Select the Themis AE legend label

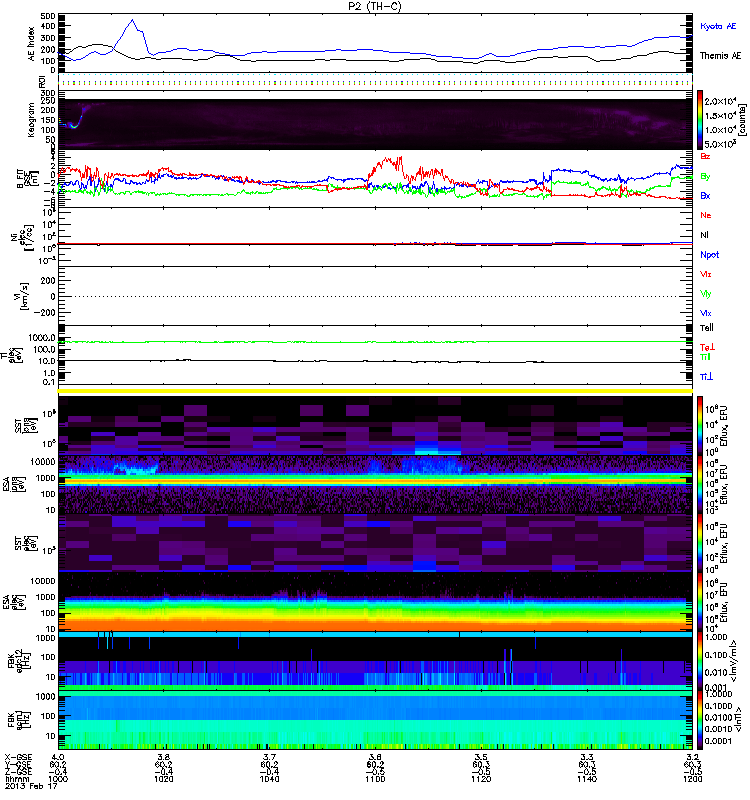point(720,56)
